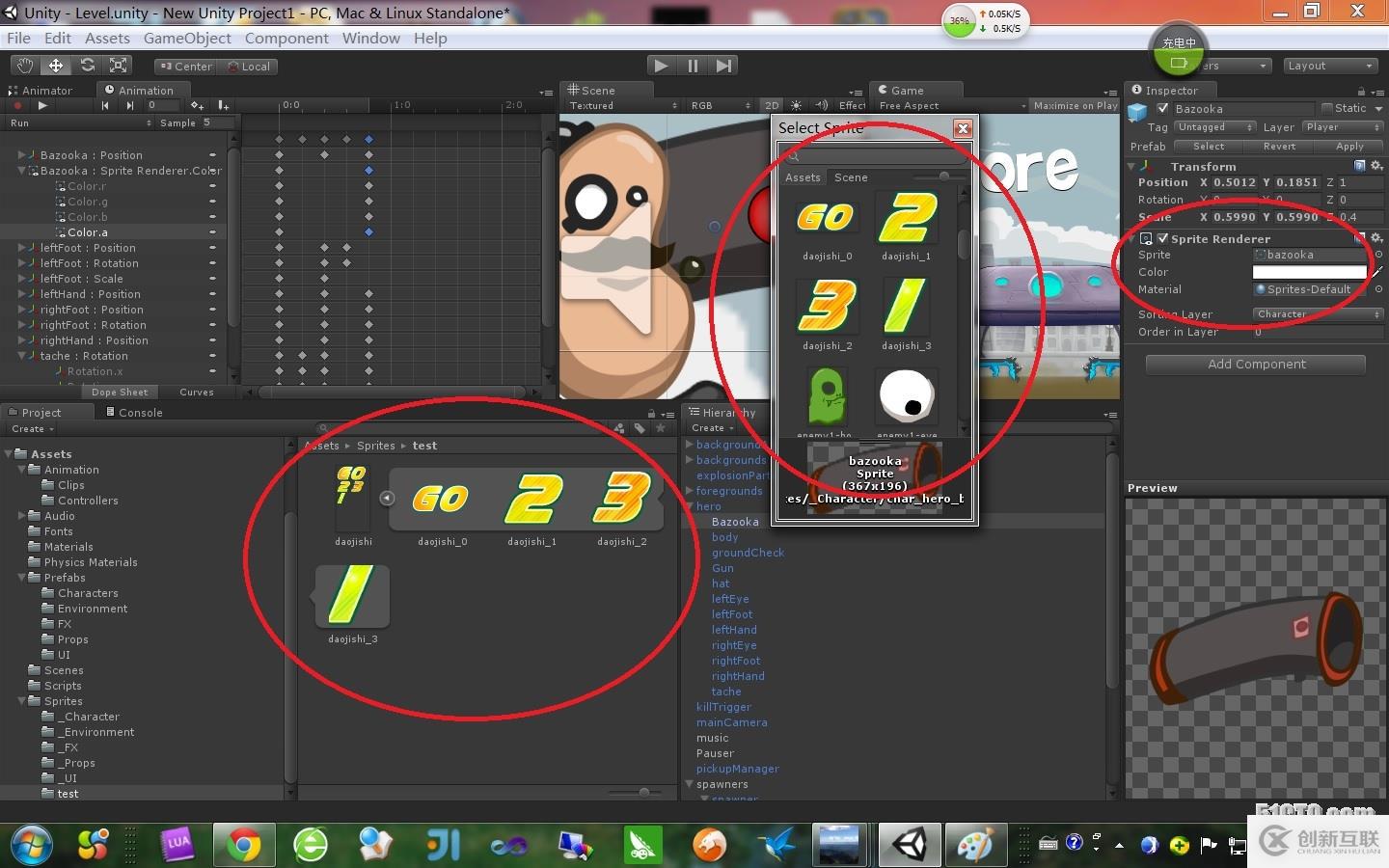Open the Layout dropdown
Viewport: 1389px width, 868px height.
[x=1330, y=66]
